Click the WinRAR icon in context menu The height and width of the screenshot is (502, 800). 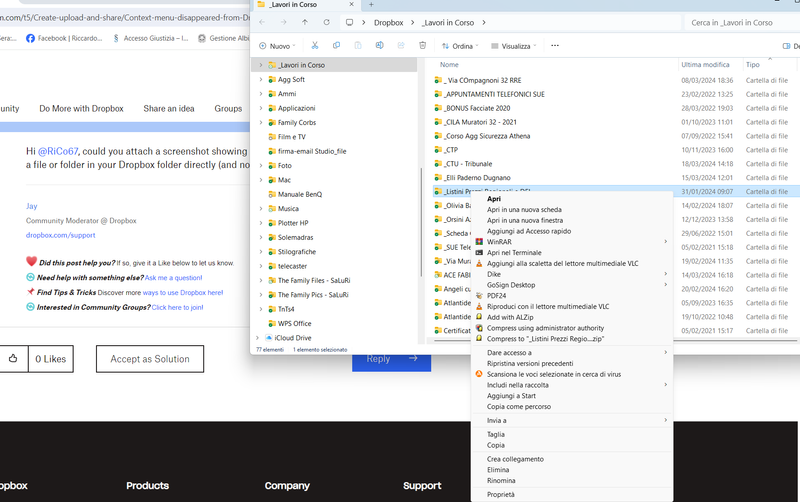click(x=479, y=242)
